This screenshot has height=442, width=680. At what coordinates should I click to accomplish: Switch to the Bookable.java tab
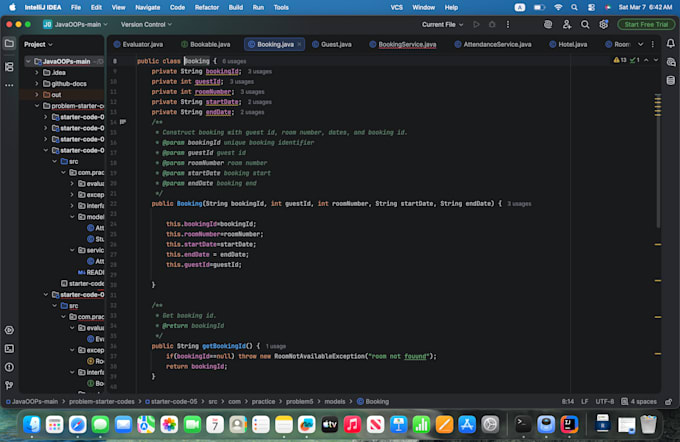click(x=206, y=44)
